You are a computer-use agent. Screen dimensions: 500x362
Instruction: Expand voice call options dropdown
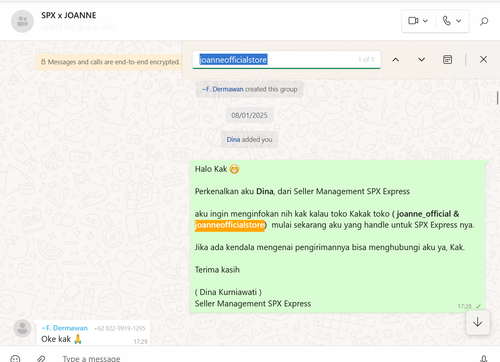(459, 21)
